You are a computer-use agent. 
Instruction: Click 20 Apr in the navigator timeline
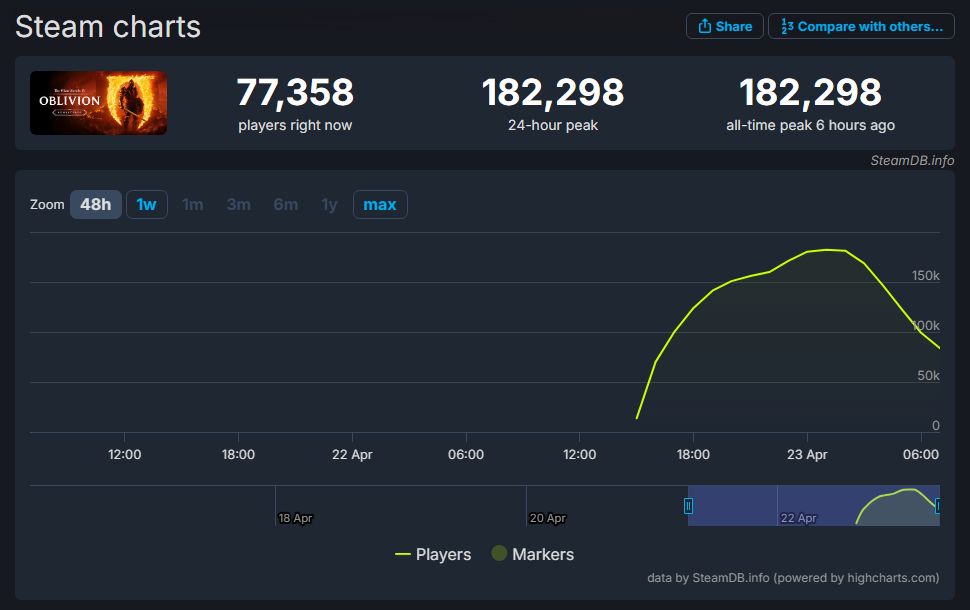(x=547, y=518)
